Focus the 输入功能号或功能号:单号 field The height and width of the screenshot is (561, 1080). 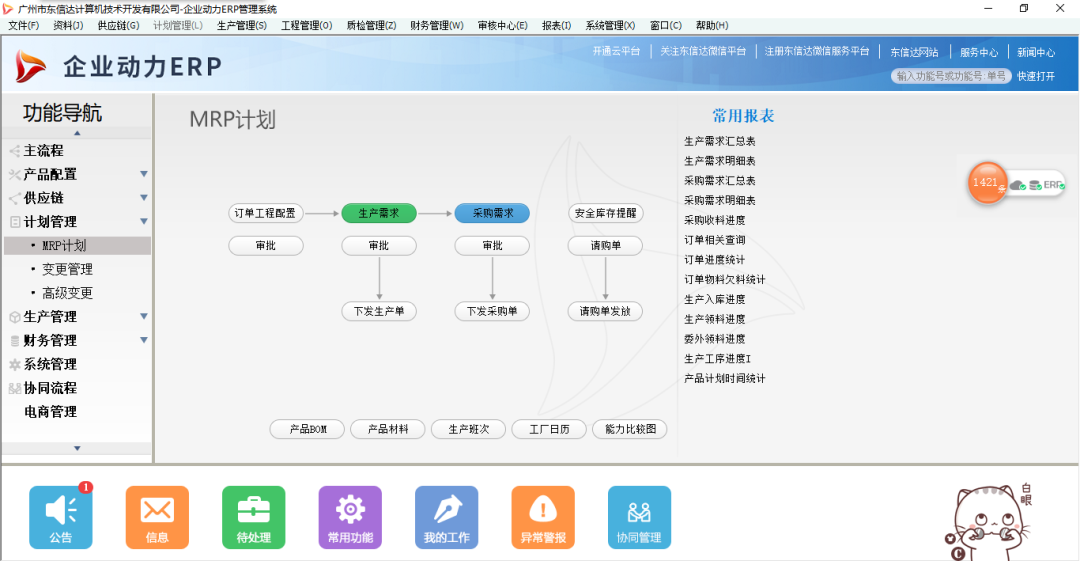point(951,76)
